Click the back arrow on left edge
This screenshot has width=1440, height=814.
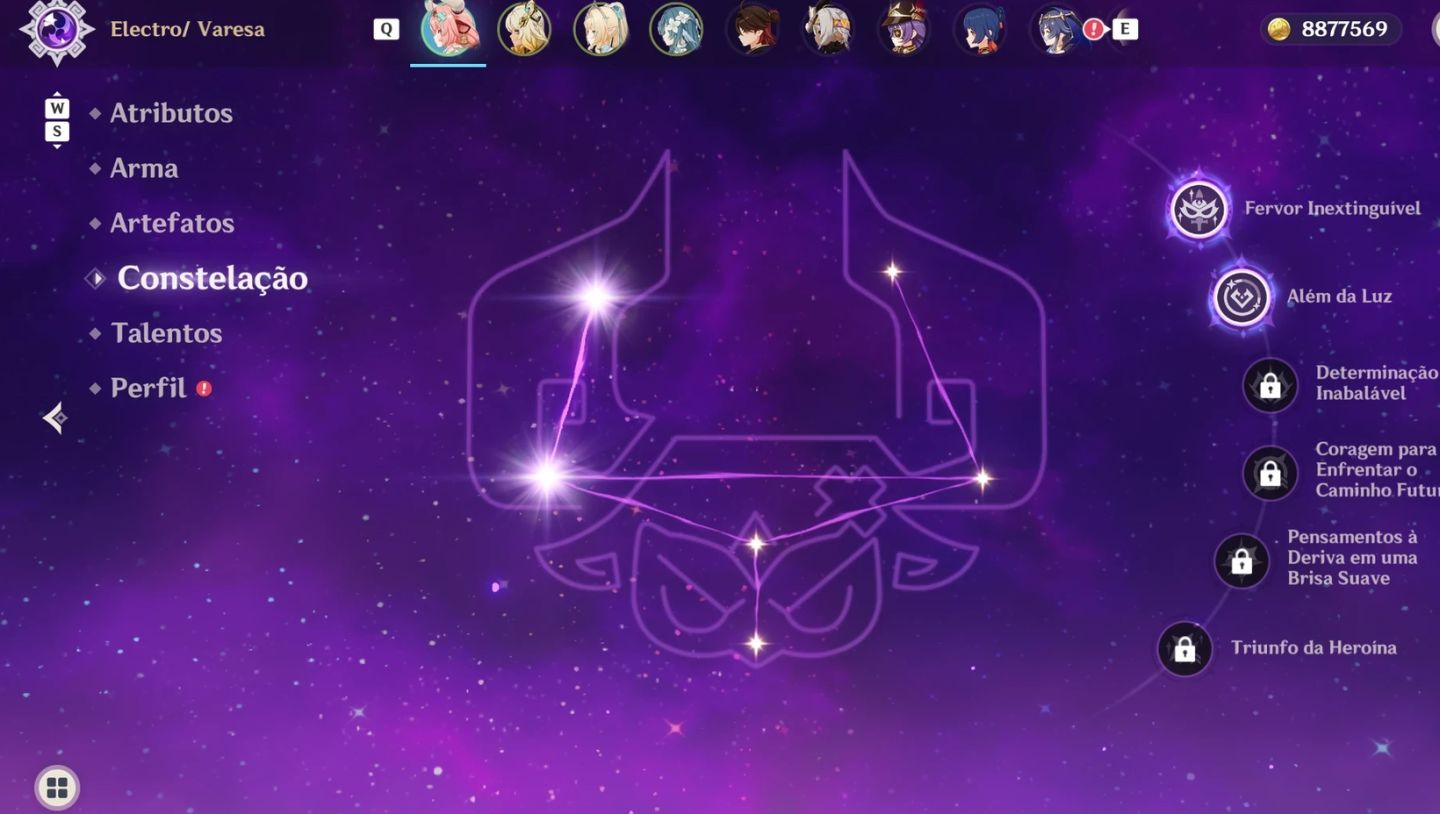pos(55,417)
